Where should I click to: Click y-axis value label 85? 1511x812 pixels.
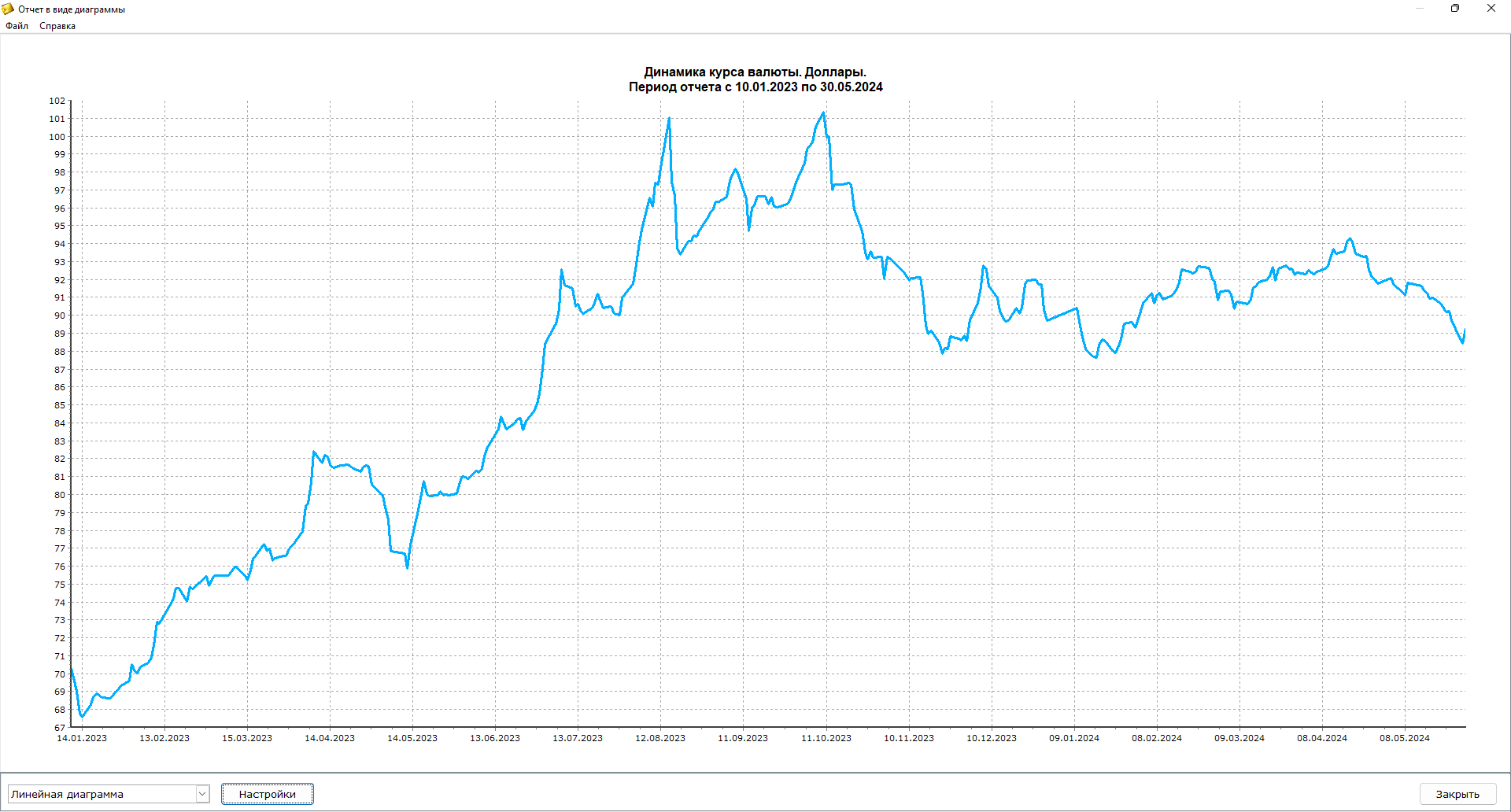click(x=60, y=405)
